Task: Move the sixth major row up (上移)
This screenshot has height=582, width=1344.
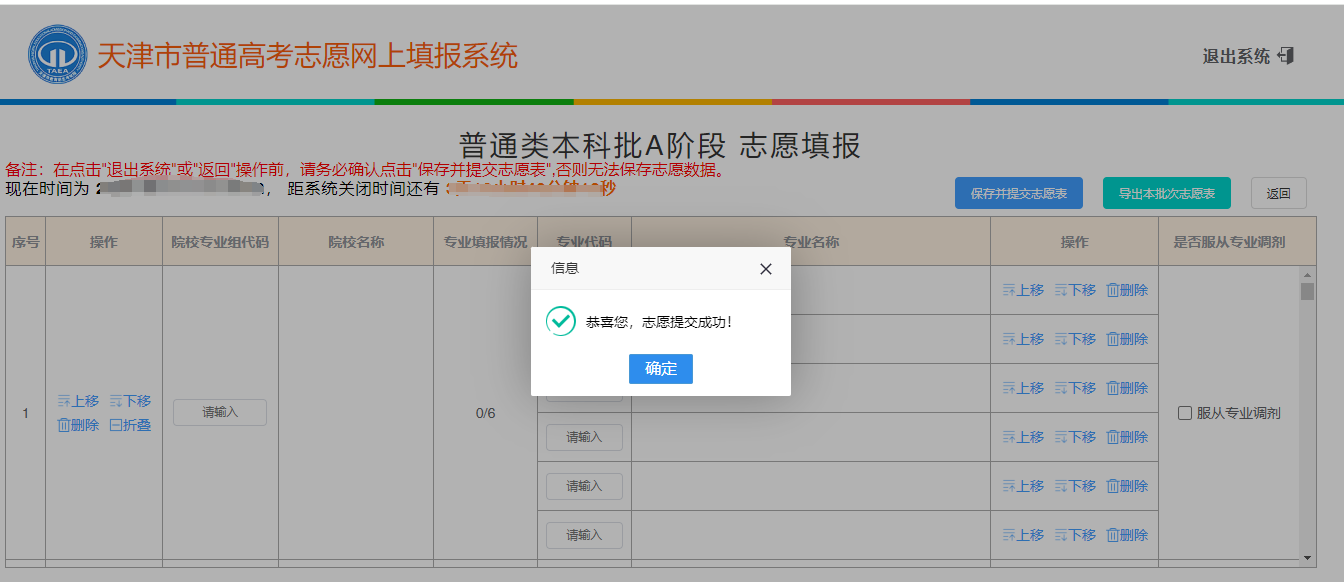Action: point(1023,535)
